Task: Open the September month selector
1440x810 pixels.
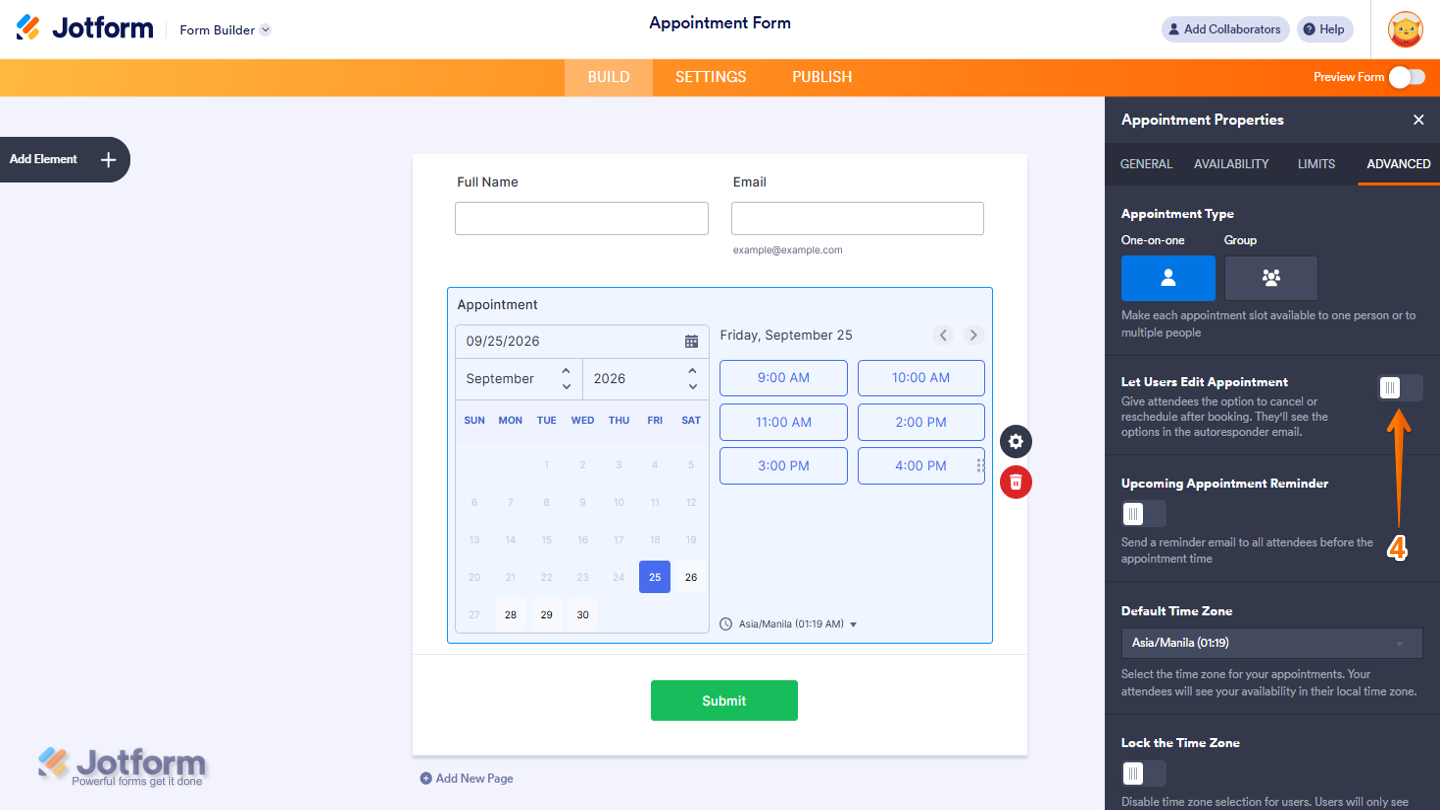Action: [519, 379]
